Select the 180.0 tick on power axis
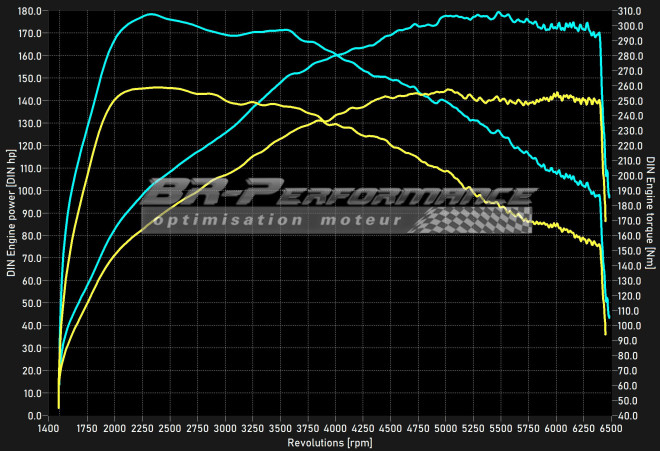This screenshot has width=660, height=451. [x=30, y=10]
